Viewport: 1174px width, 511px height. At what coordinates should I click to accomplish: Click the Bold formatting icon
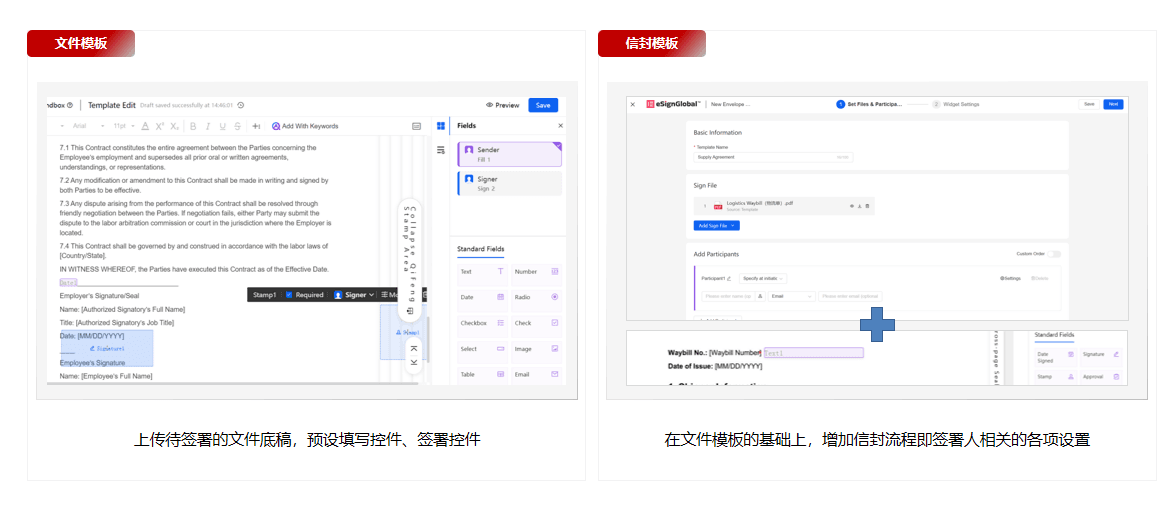tap(192, 126)
